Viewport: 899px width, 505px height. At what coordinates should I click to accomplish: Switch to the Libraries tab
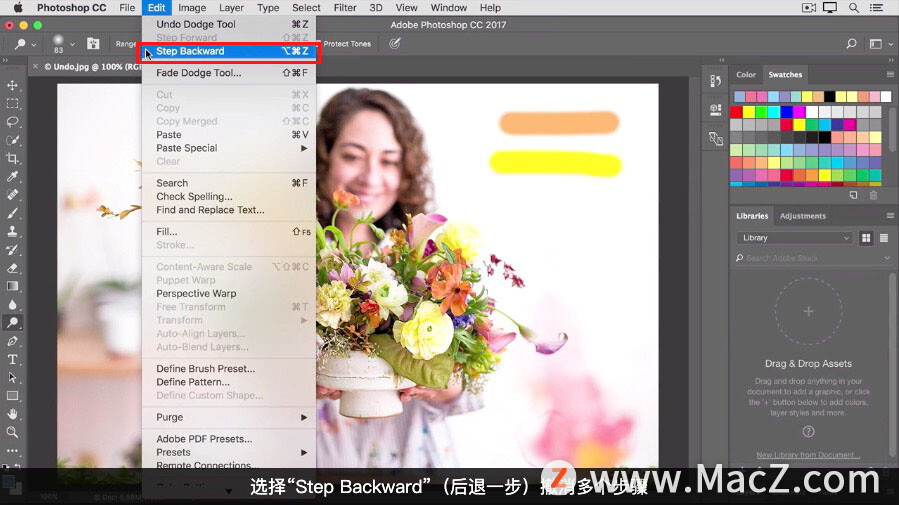click(752, 216)
